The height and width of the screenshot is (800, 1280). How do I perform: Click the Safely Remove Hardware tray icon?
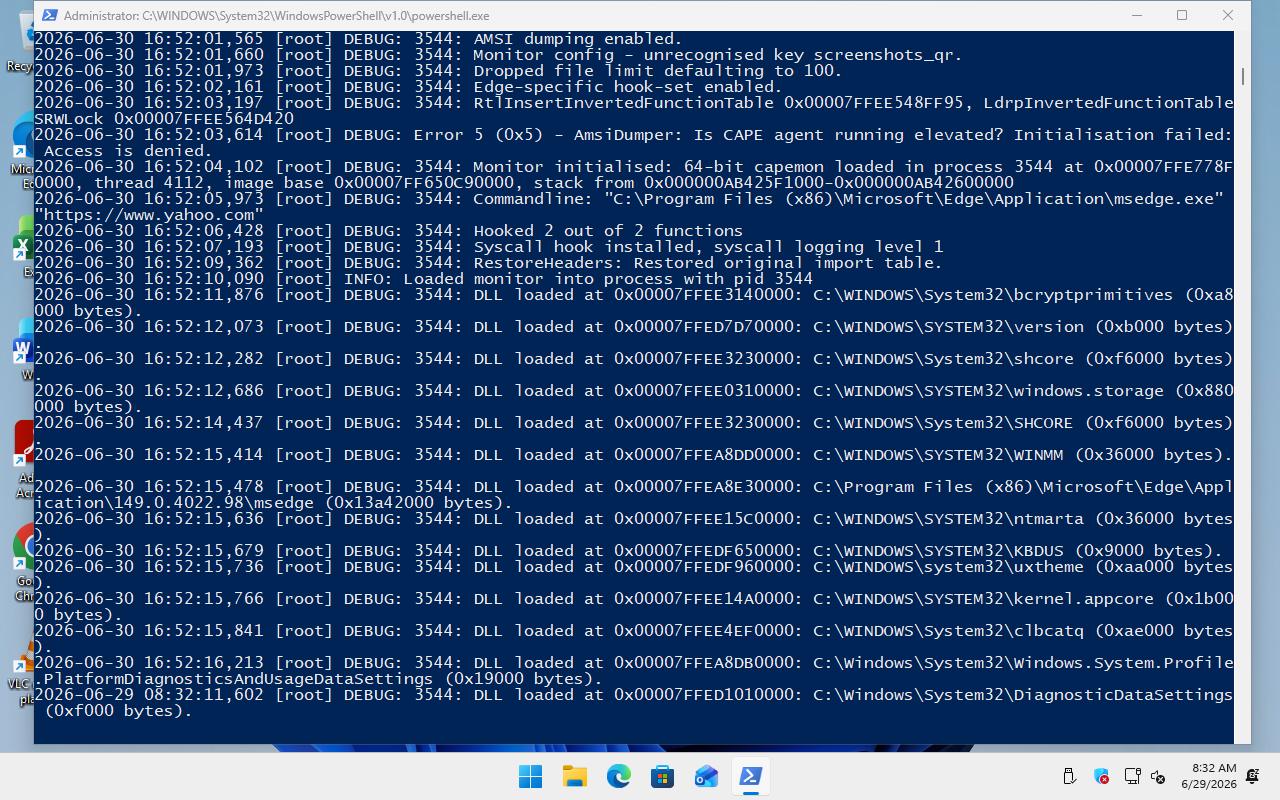(1069, 776)
